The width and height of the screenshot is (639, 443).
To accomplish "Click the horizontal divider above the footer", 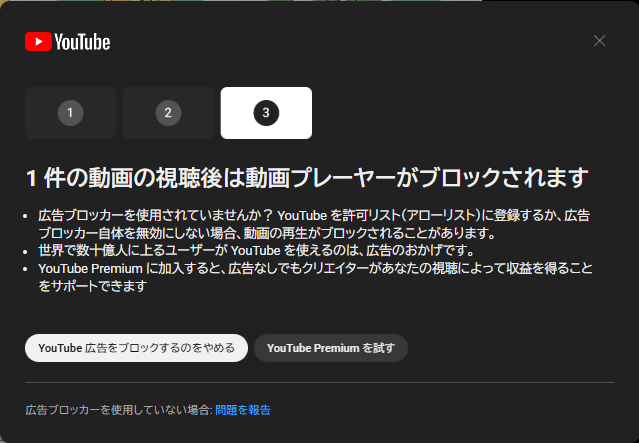I will (319, 382).
